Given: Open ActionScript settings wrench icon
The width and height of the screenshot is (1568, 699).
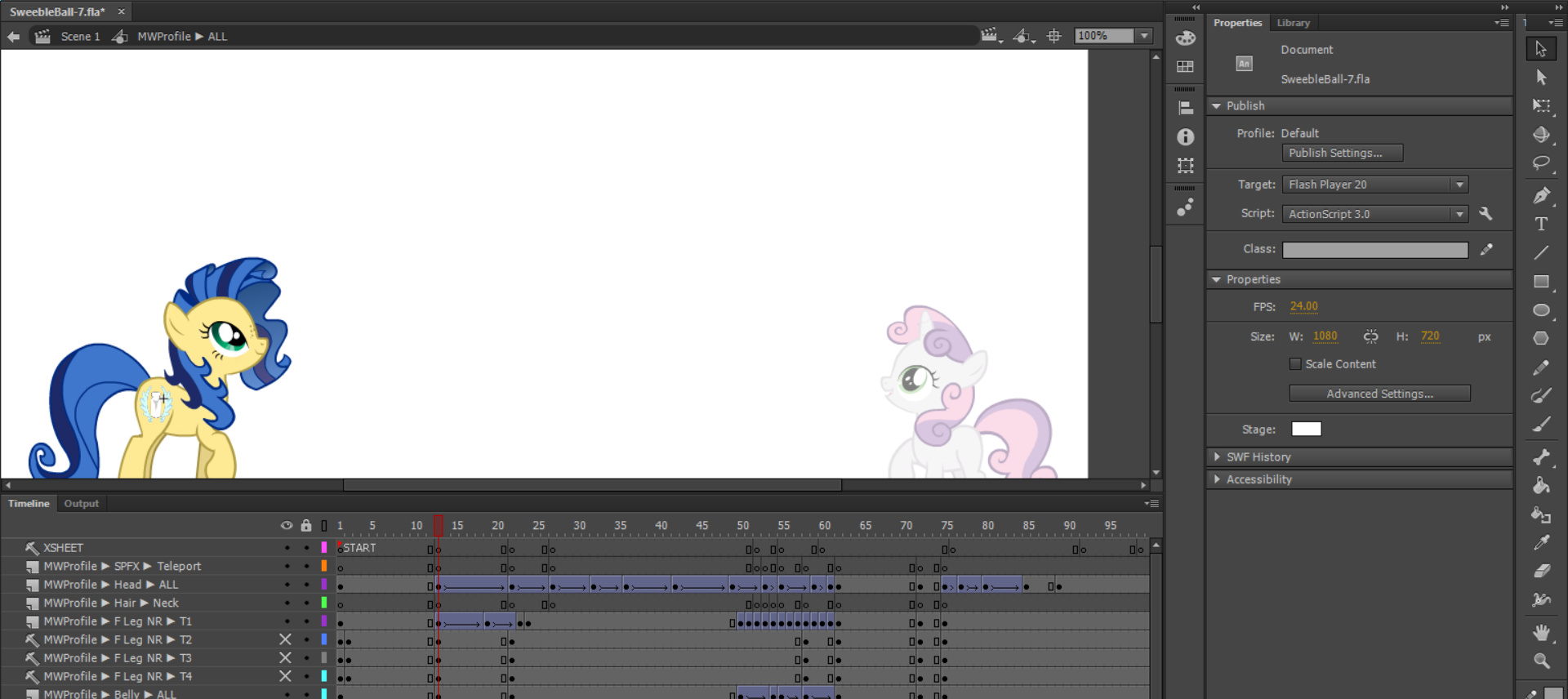Looking at the screenshot, I should tap(1486, 213).
